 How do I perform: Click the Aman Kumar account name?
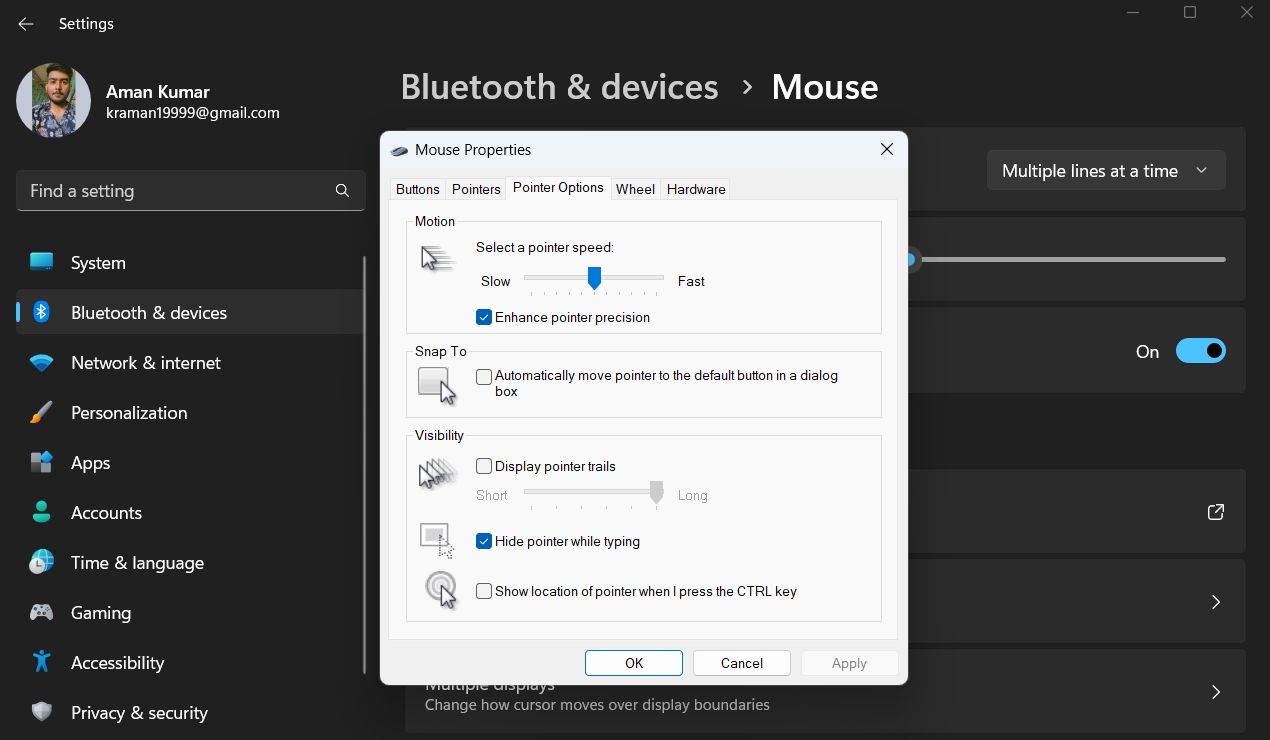(158, 91)
